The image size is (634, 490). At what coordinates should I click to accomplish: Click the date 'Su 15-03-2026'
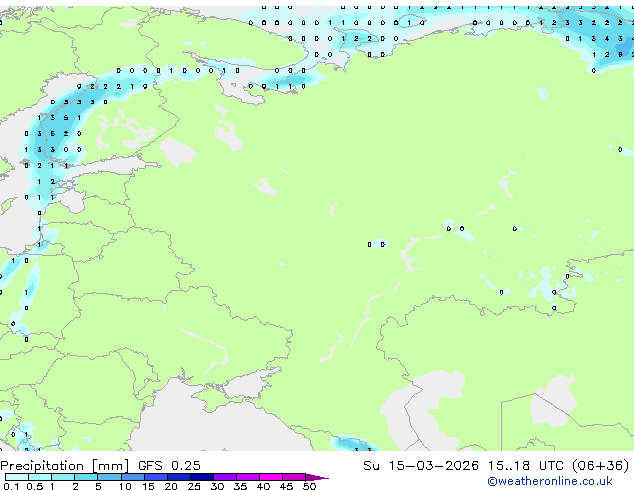click(421, 466)
